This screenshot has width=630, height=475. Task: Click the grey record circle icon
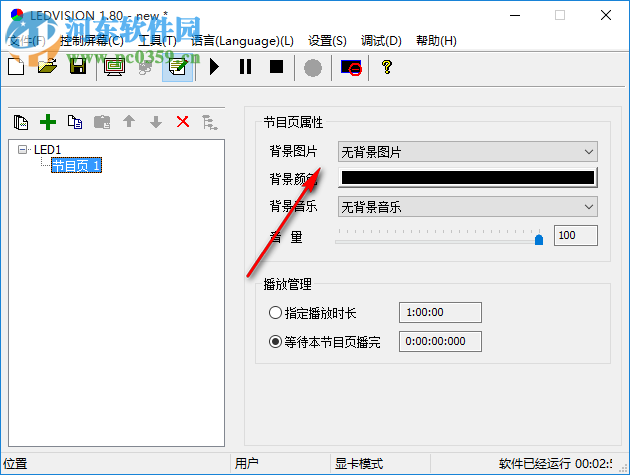(x=313, y=68)
